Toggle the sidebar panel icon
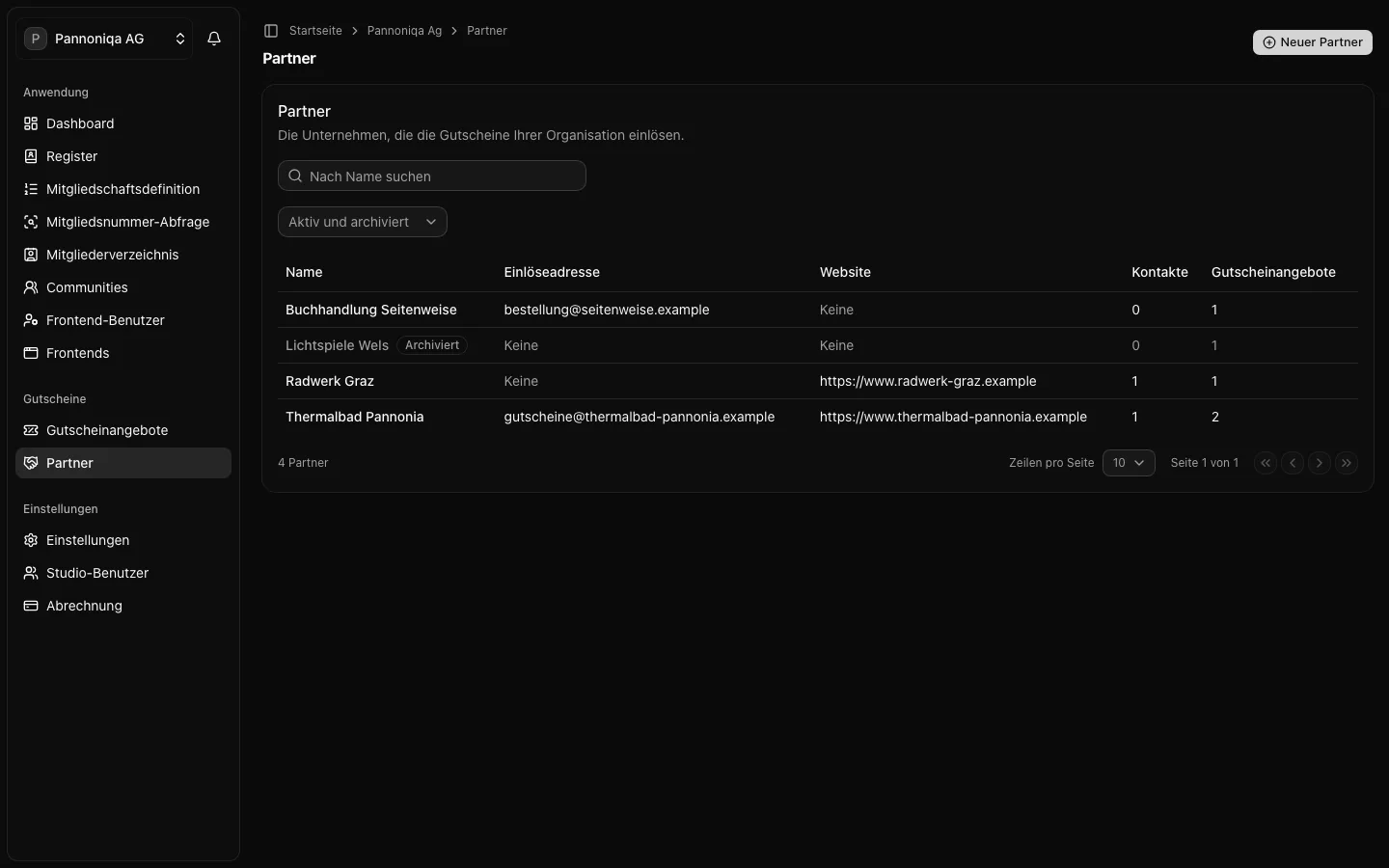 click(x=271, y=31)
